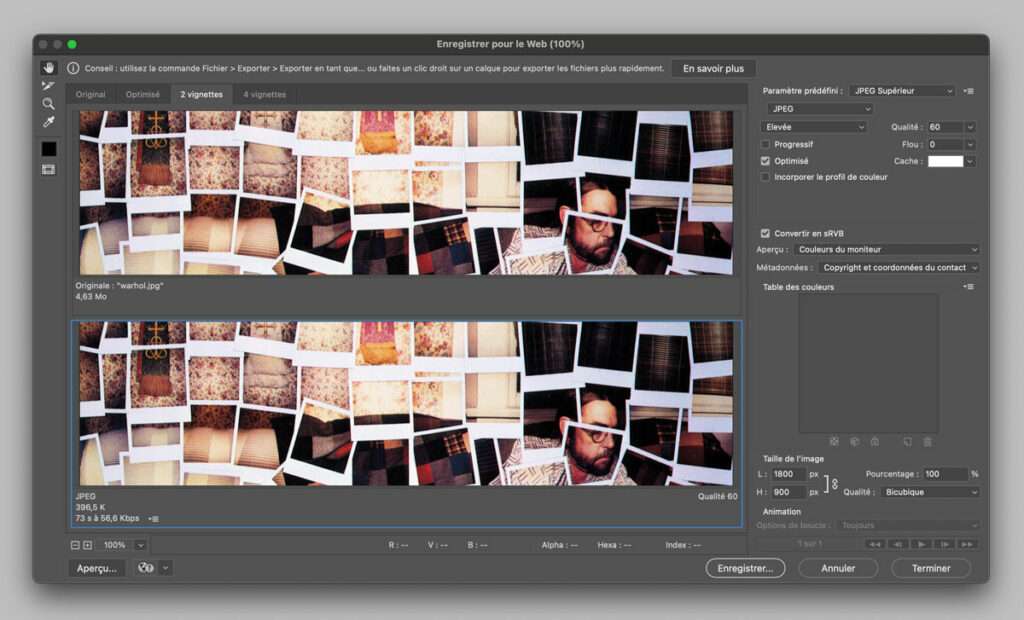This screenshot has width=1024, height=620.
Task: Open the Paramètre prédéfini JPEG Supérieur dropdown
Action: pyautogui.click(x=903, y=91)
